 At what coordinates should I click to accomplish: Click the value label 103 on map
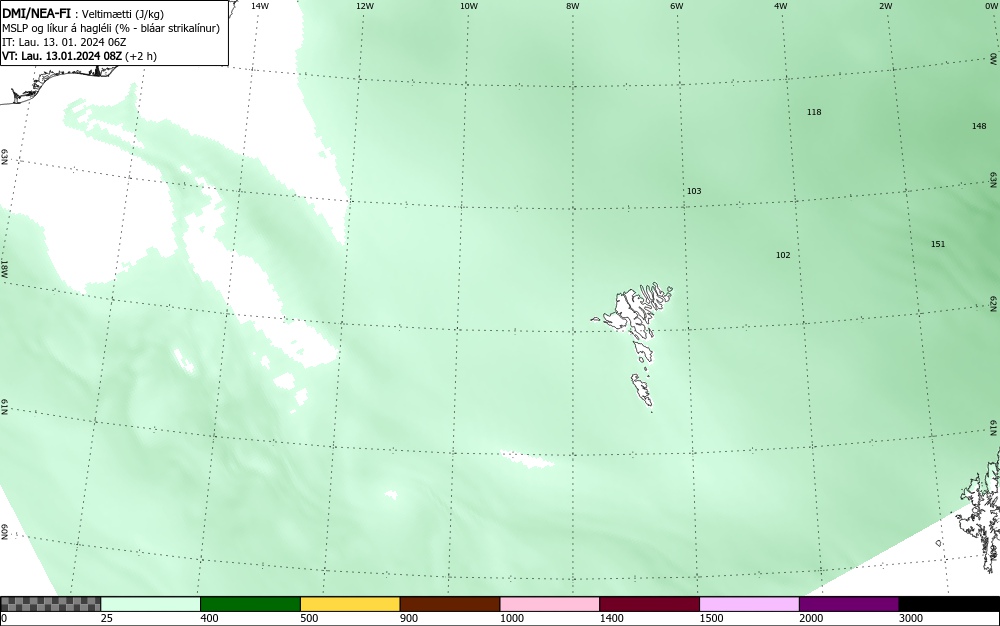[694, 191]
